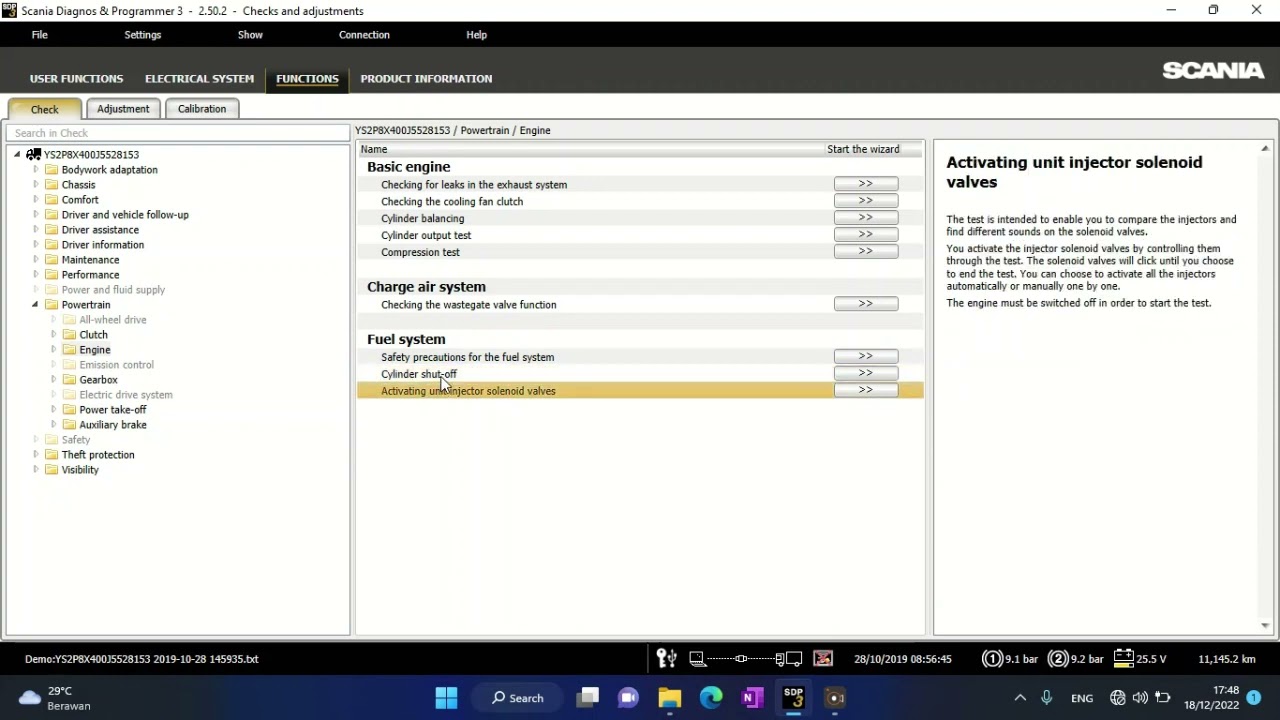Go to User Functions section
This screenshot has height=720, width=1280.
tap(76, 79)
